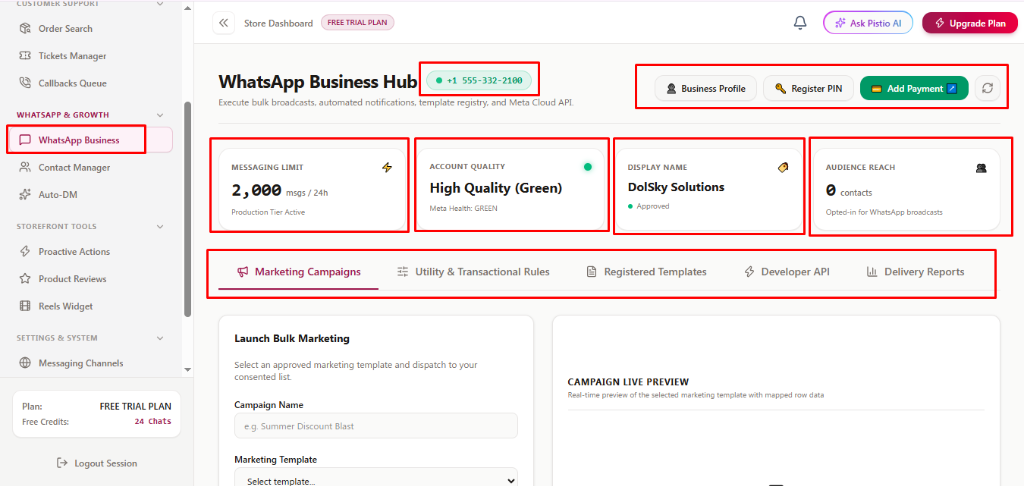Select WhatsApp Business in sidebar
Image resolution: width=1024 pixels, height=486 pixels.
[x=90, y=140]
